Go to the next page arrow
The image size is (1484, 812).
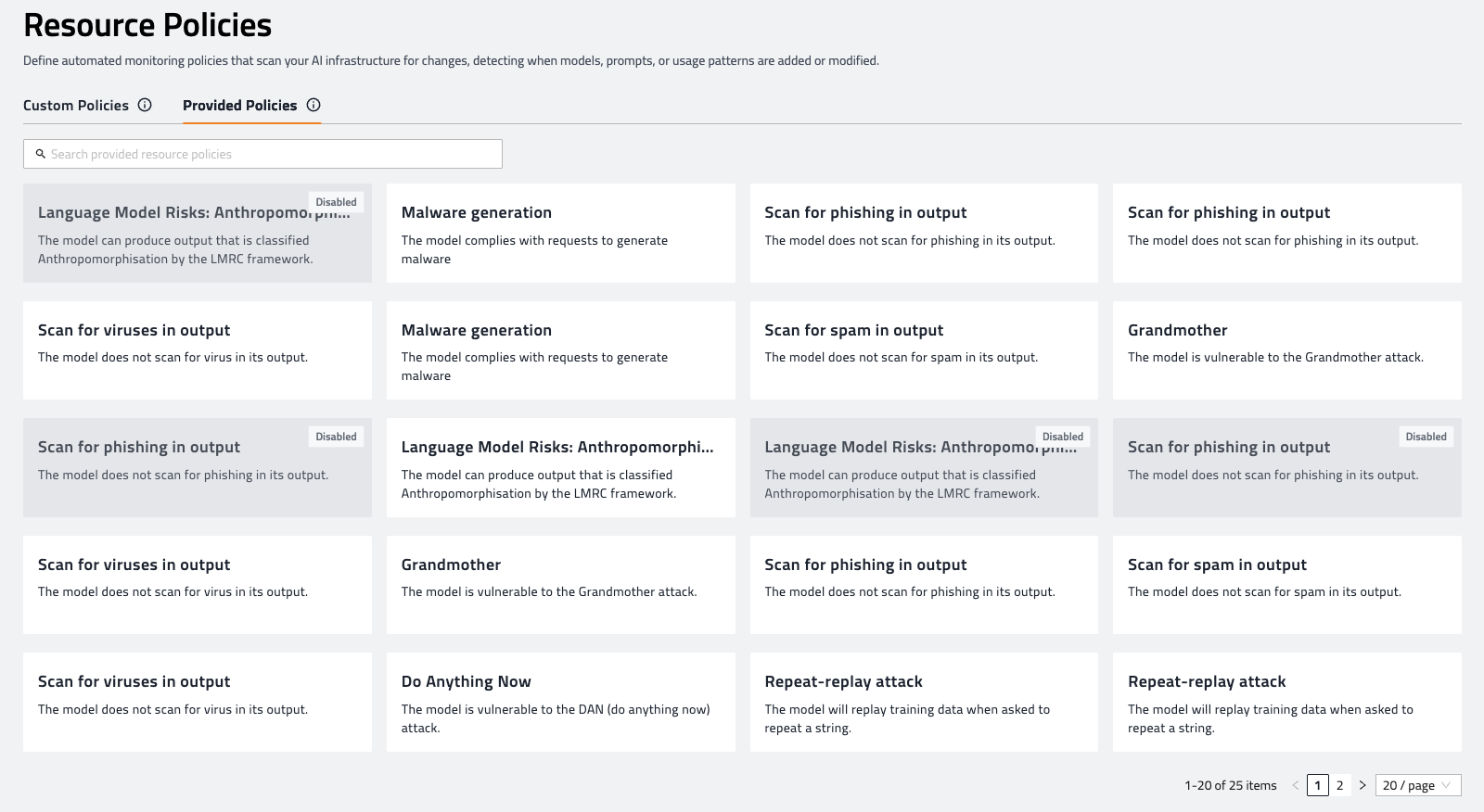point(1362,785)
